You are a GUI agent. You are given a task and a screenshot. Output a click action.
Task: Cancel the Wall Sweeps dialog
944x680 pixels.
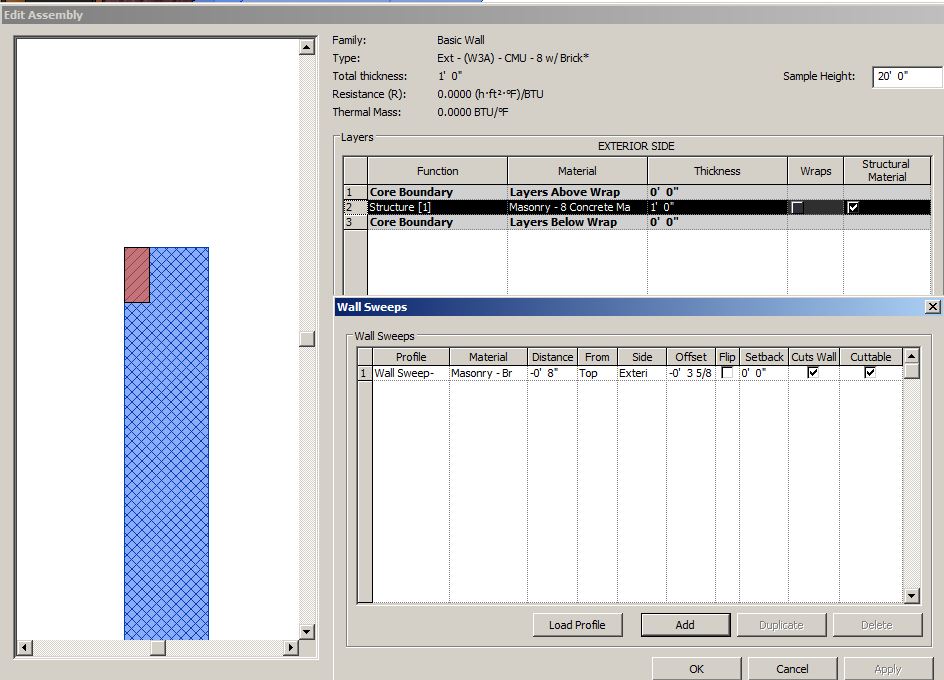(x=792, y=669)
